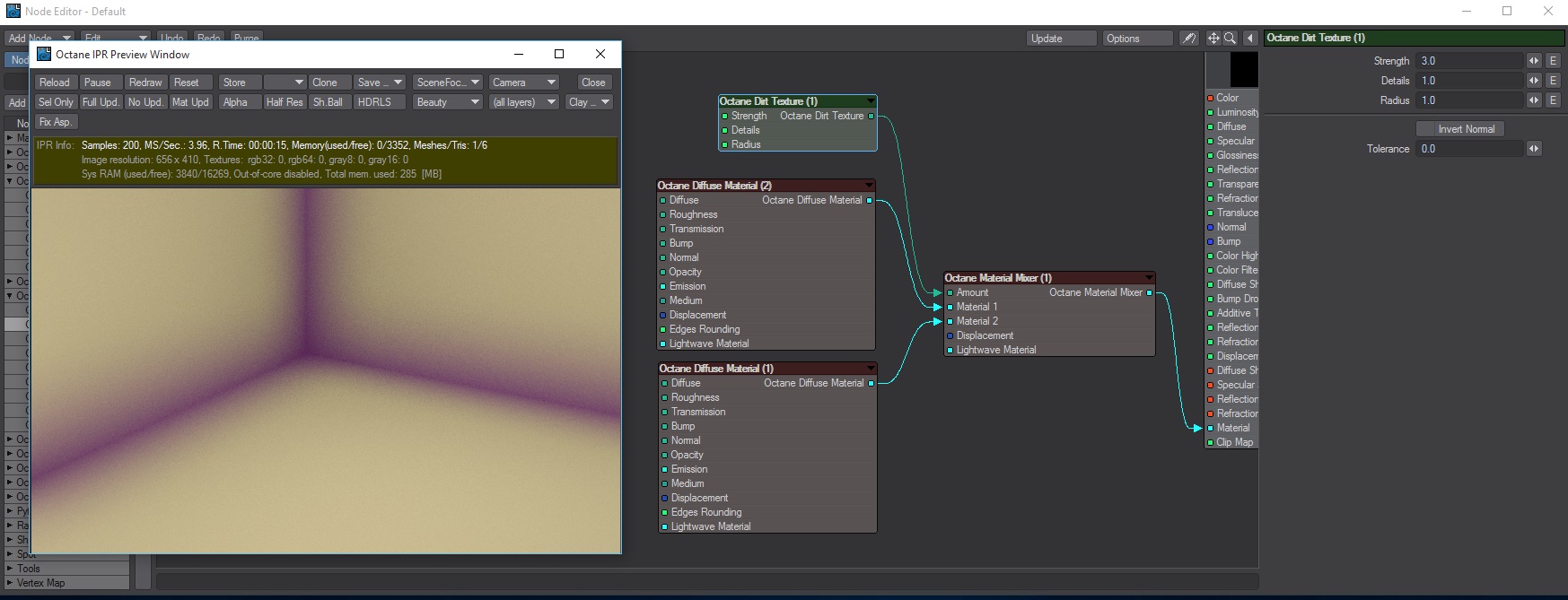
Task: Click the Details envelope E button
Action: click(x=1553, y=81)
